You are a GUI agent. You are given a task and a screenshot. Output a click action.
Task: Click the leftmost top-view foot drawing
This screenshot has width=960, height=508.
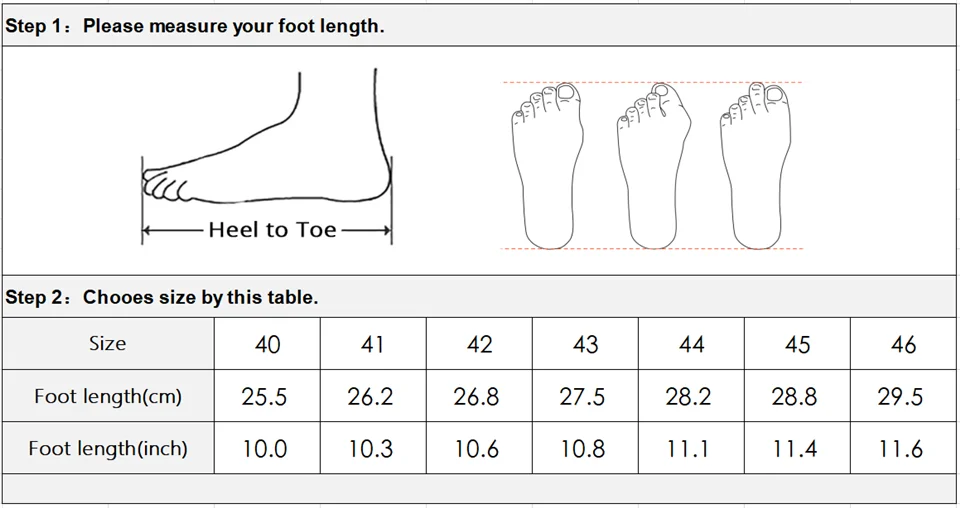[x=545, y=166]
